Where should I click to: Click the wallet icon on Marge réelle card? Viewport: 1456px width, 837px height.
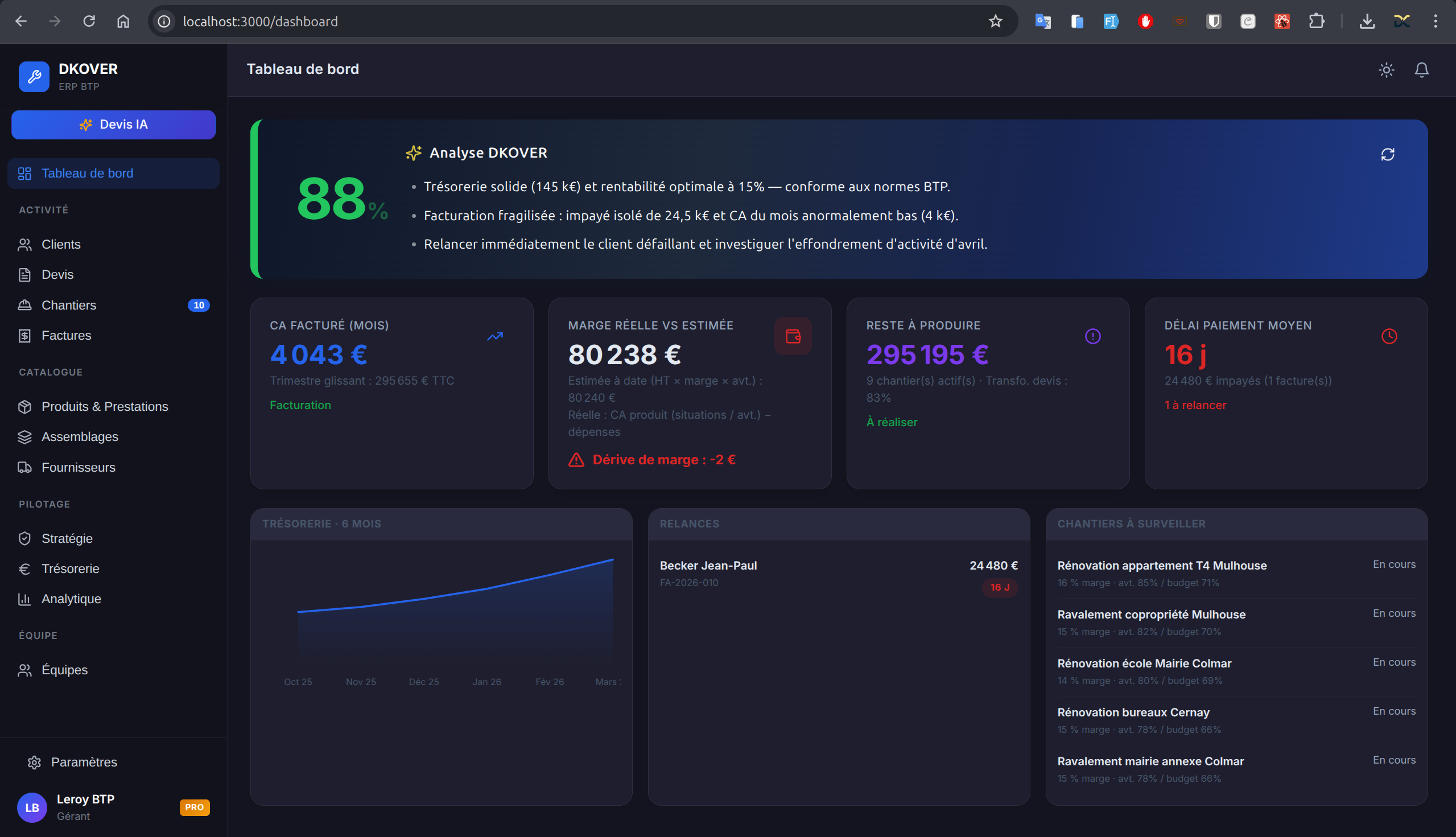(793, 336)
